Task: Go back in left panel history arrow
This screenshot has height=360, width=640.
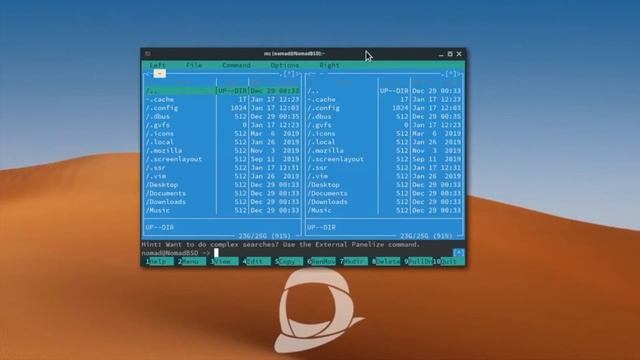Action: 147,74
